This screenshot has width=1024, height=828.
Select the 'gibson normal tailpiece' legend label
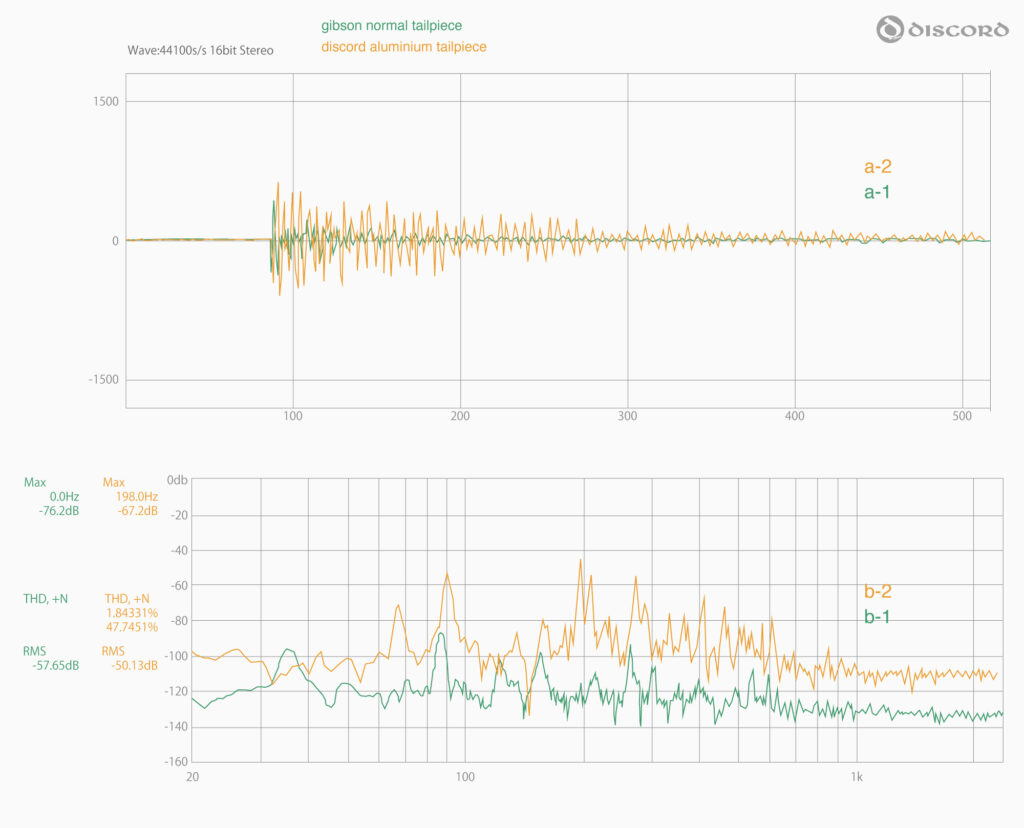coord(391,25)
